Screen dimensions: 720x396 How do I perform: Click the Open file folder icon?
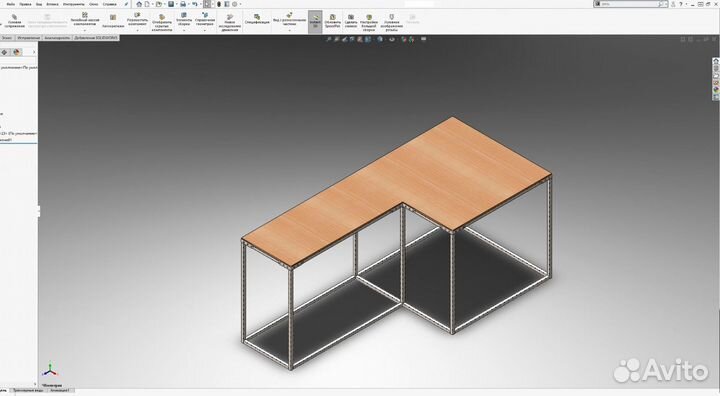[x=158, y=4]
